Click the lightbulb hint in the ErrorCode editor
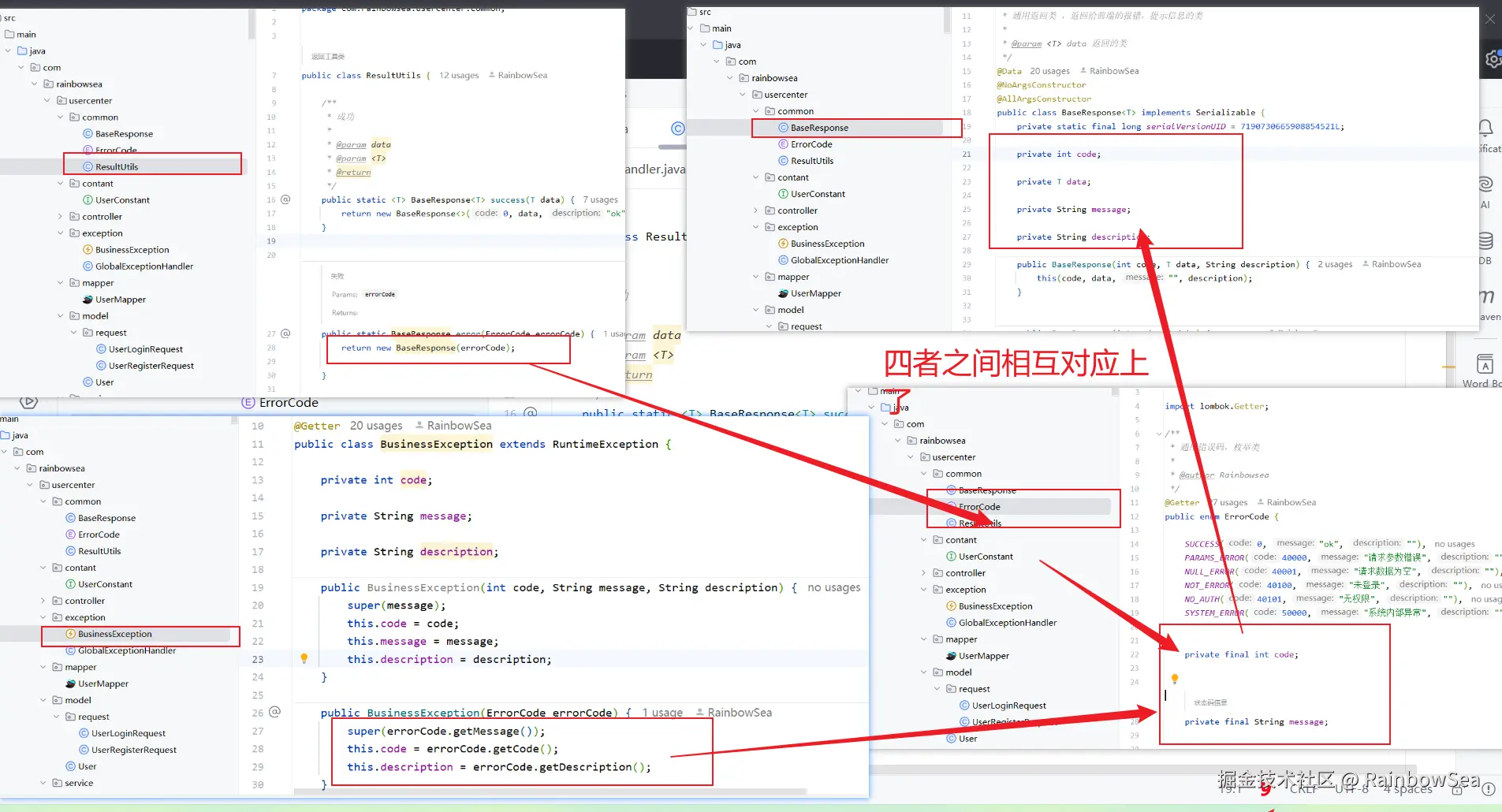 (x=1174, y=679)
